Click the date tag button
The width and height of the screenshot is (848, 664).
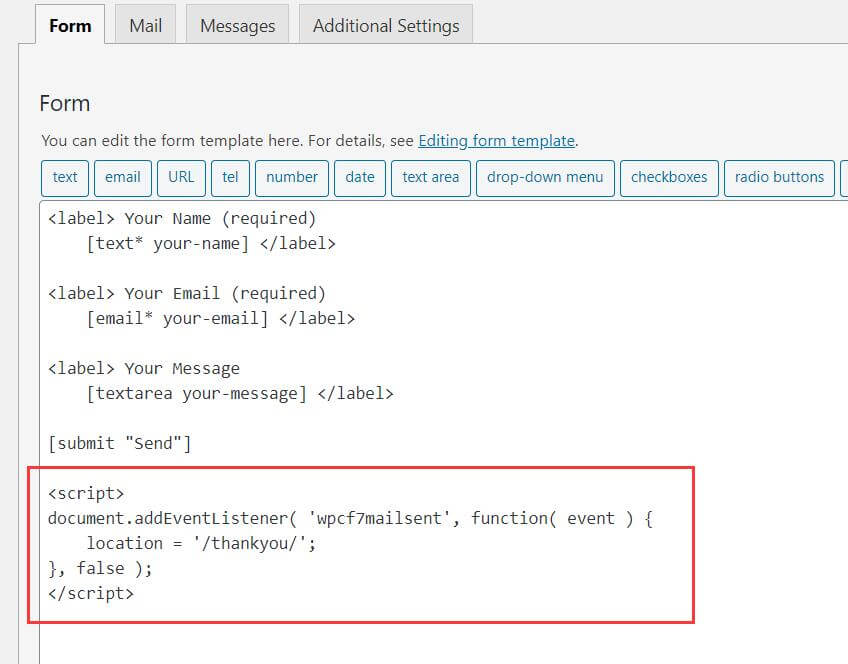(360, 177)
